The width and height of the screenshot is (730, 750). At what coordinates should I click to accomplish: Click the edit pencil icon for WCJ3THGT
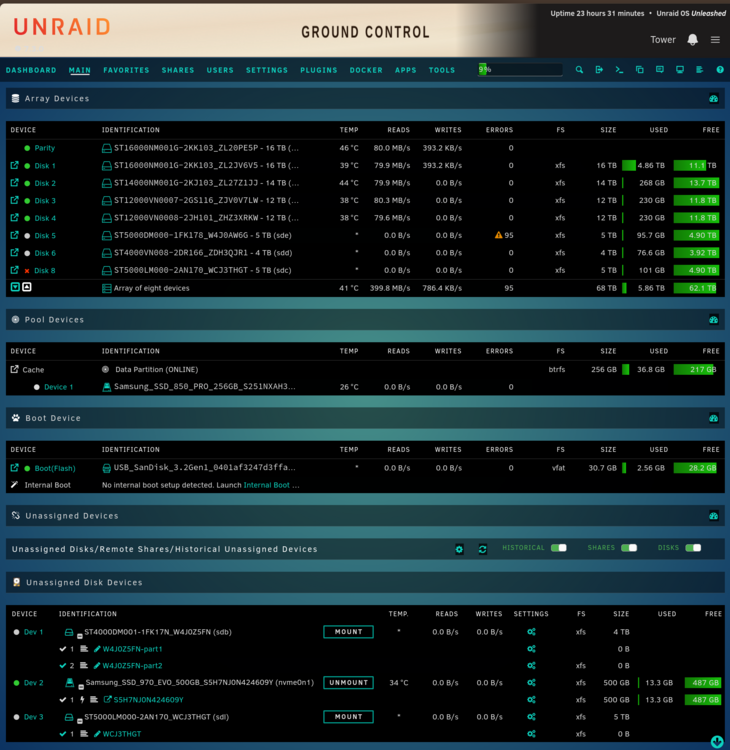tap(97, 734)
